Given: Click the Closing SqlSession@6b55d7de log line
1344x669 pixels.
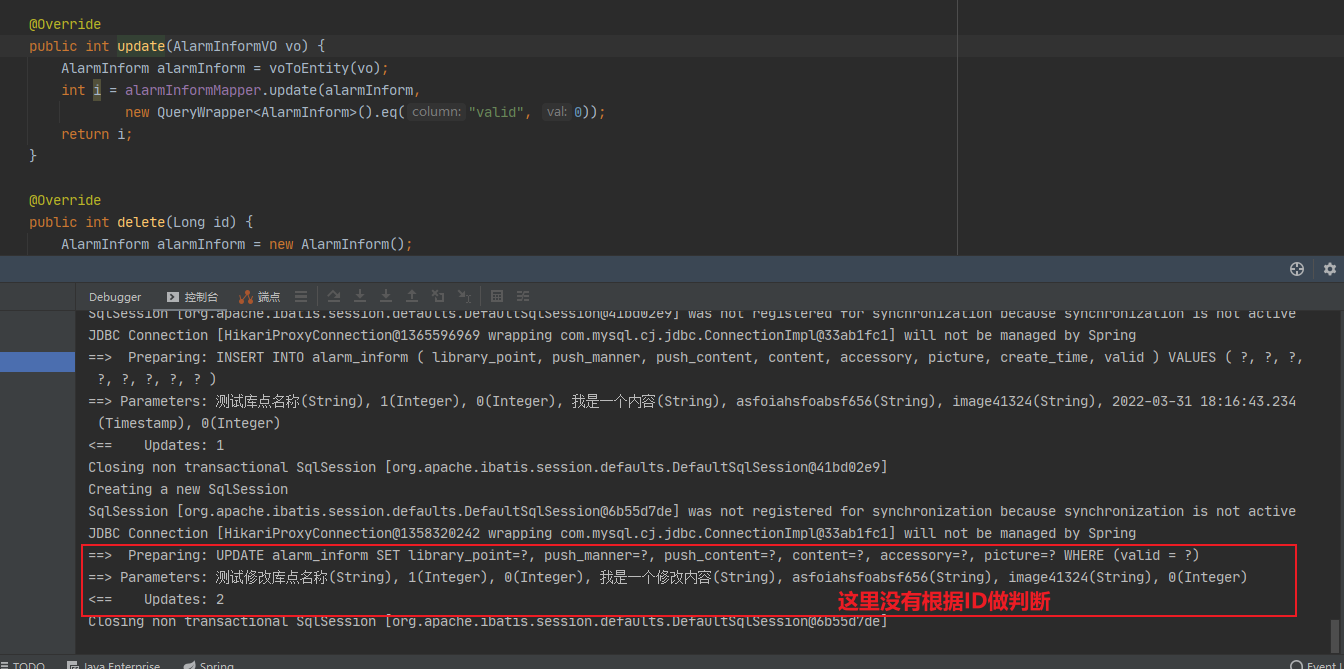Looking at the screenshot, I should [488, 621].
